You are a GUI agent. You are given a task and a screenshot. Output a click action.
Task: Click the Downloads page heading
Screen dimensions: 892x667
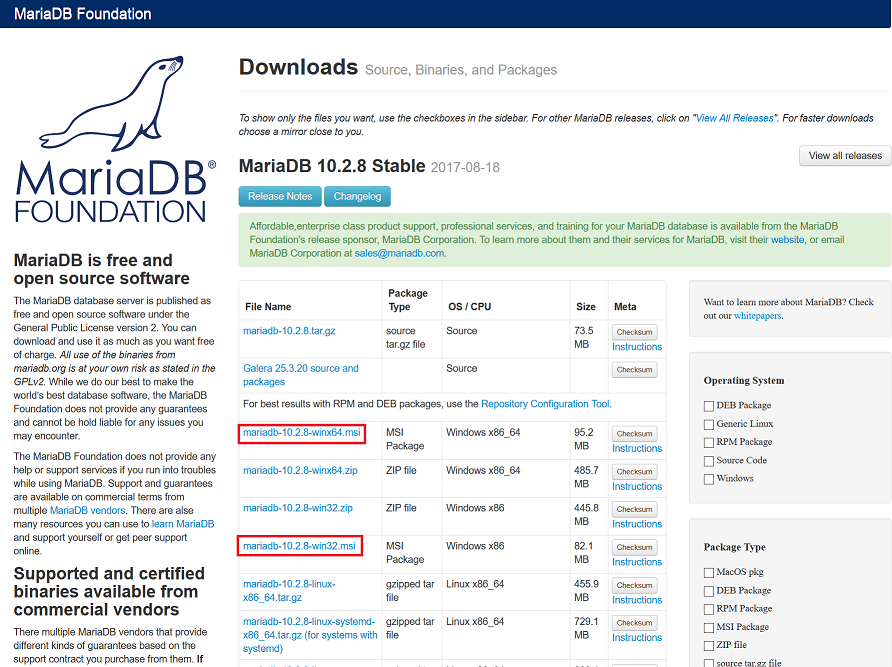pyautogui.click(x=298, y=67)
